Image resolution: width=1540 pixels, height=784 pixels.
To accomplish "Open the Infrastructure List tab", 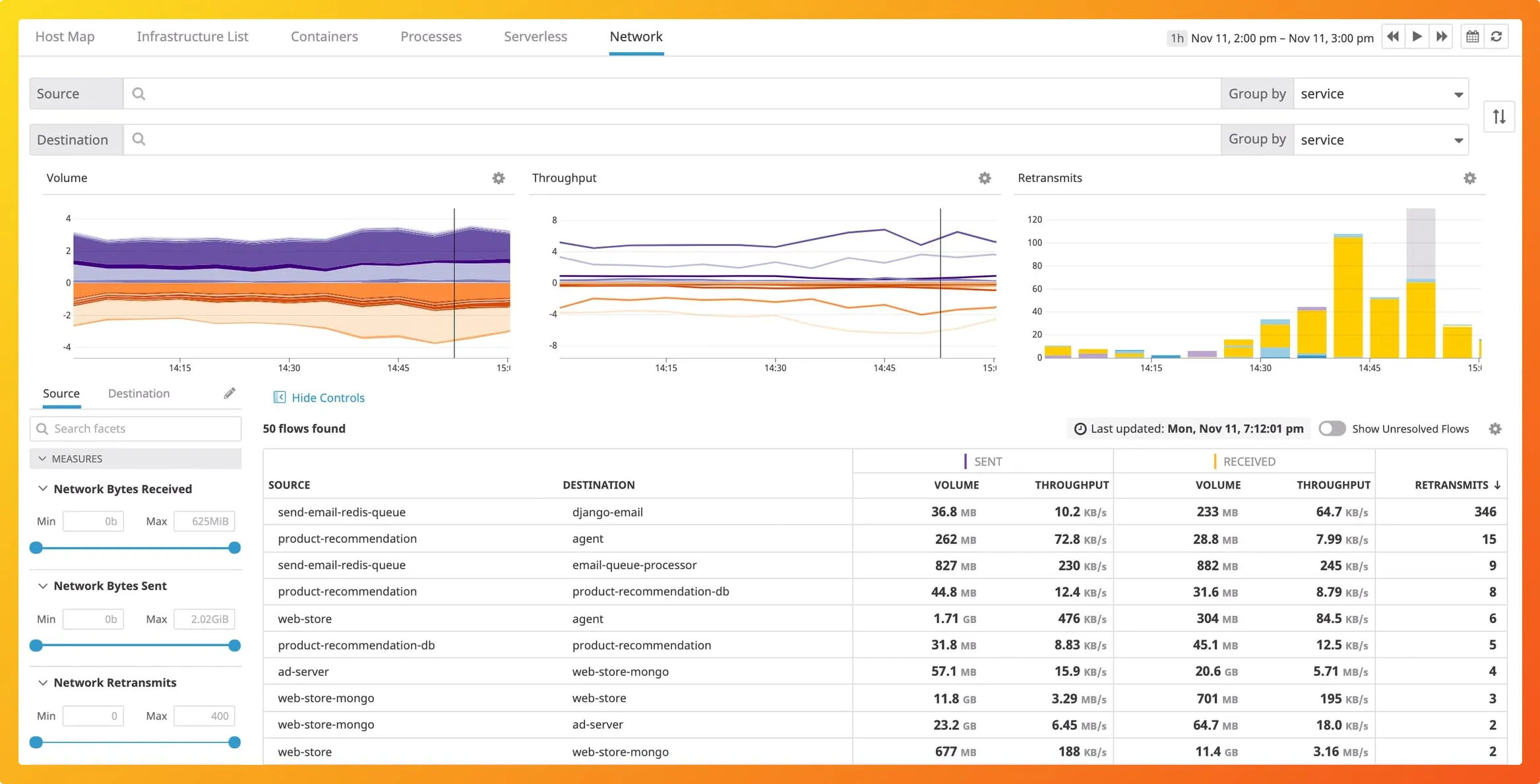I will point(193,37).
